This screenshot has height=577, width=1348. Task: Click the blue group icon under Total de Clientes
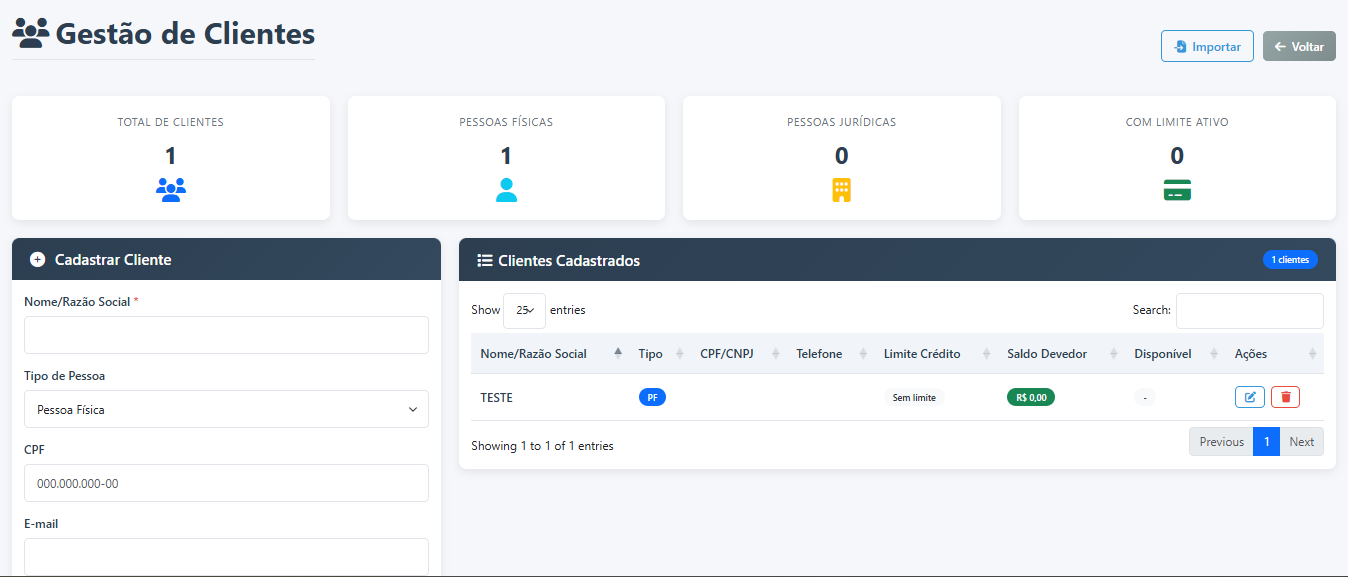coord(171,190)
